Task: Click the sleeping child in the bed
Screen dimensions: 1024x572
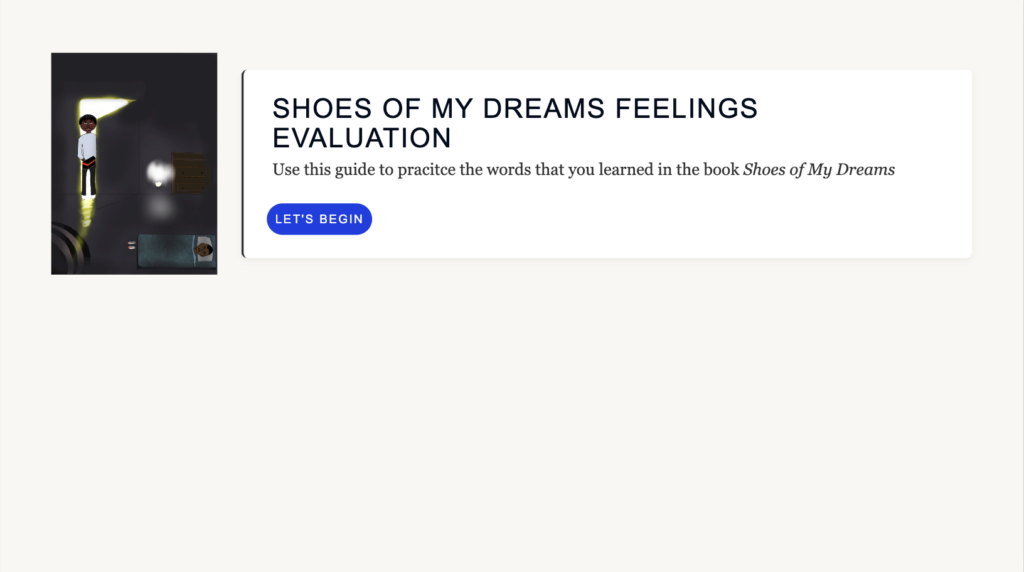Action: click(x=204, y=250)
